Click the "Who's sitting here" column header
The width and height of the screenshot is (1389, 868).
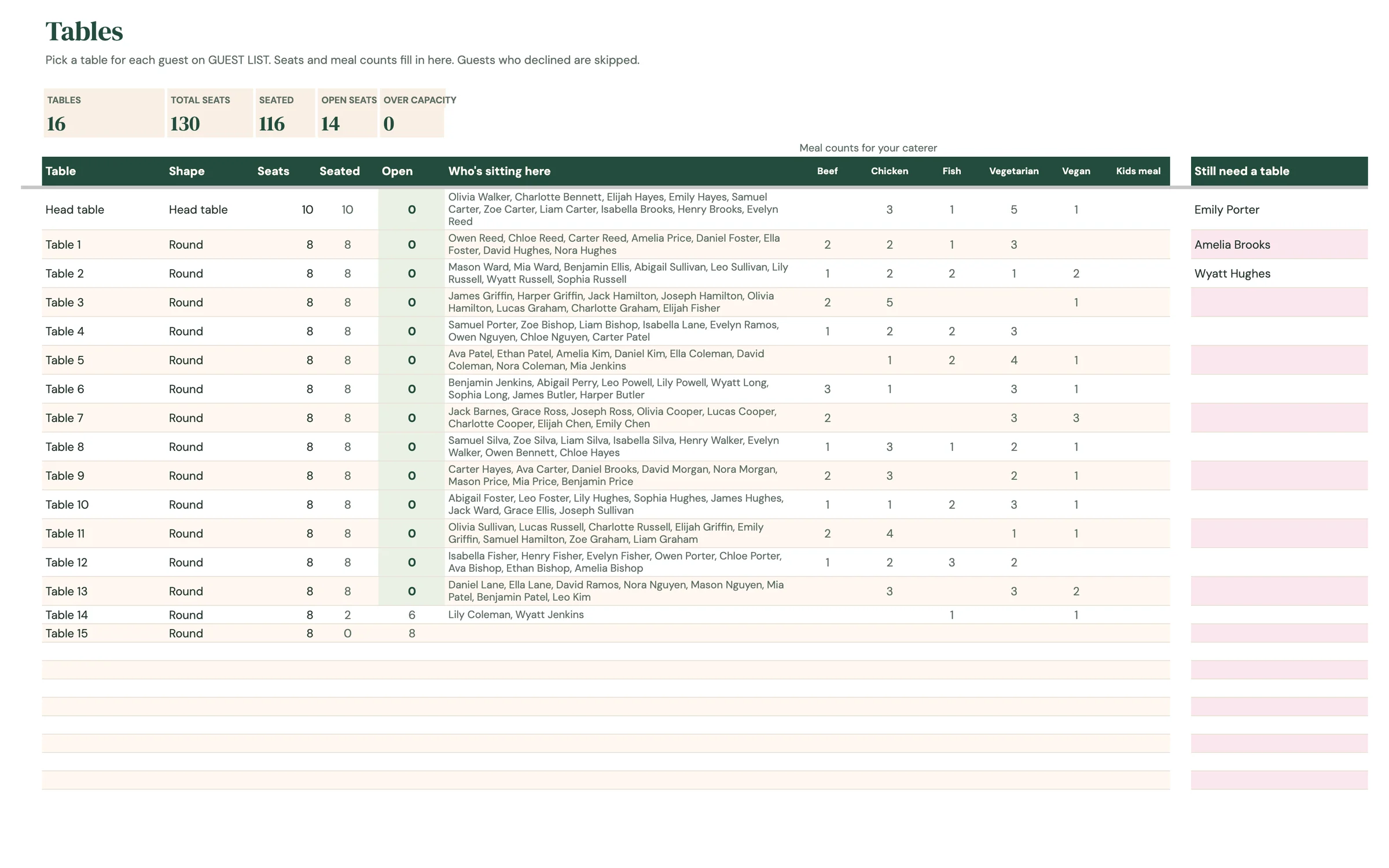tap(499, 171)
